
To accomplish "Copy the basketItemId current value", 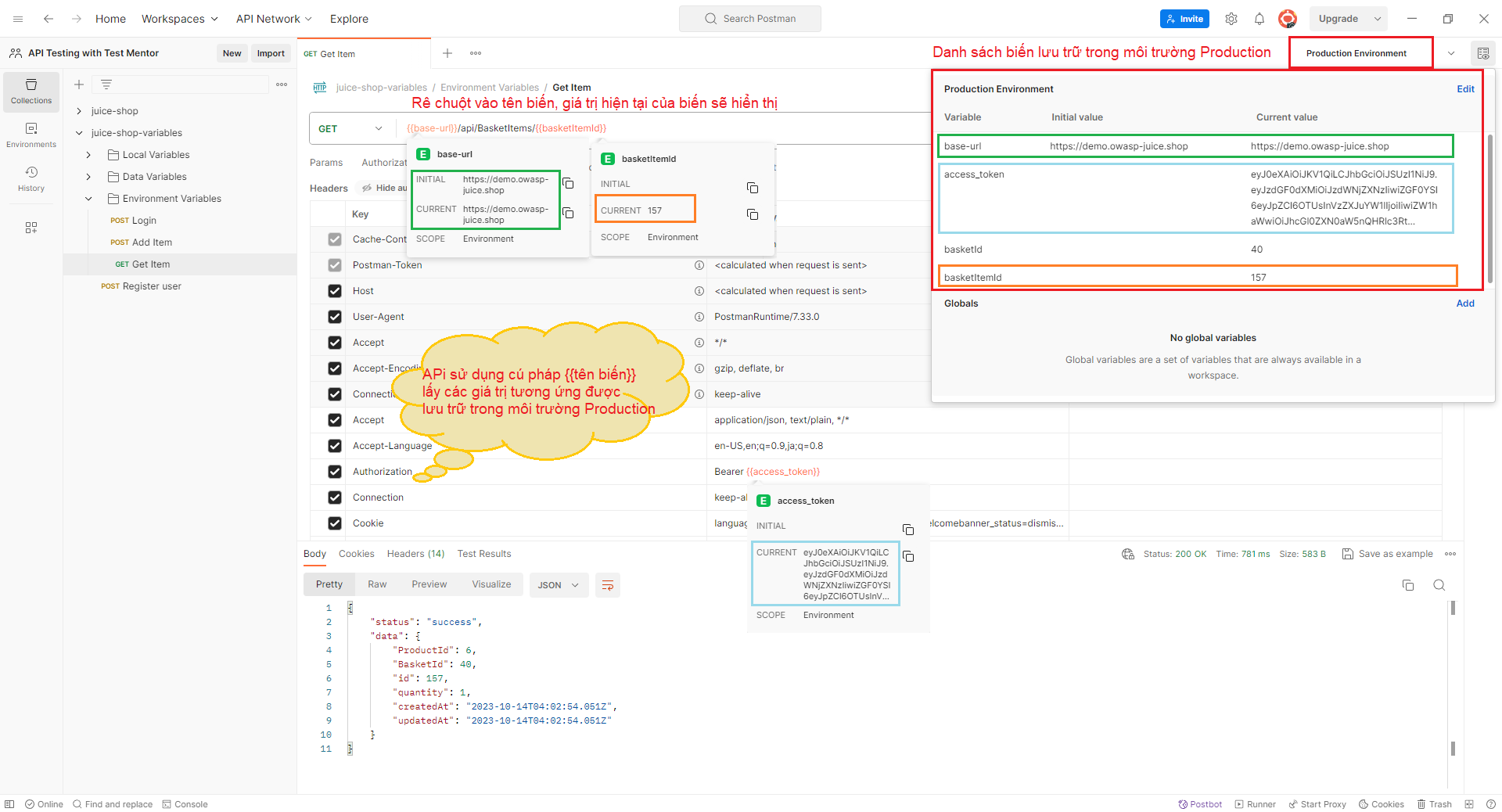I will 753,214.
